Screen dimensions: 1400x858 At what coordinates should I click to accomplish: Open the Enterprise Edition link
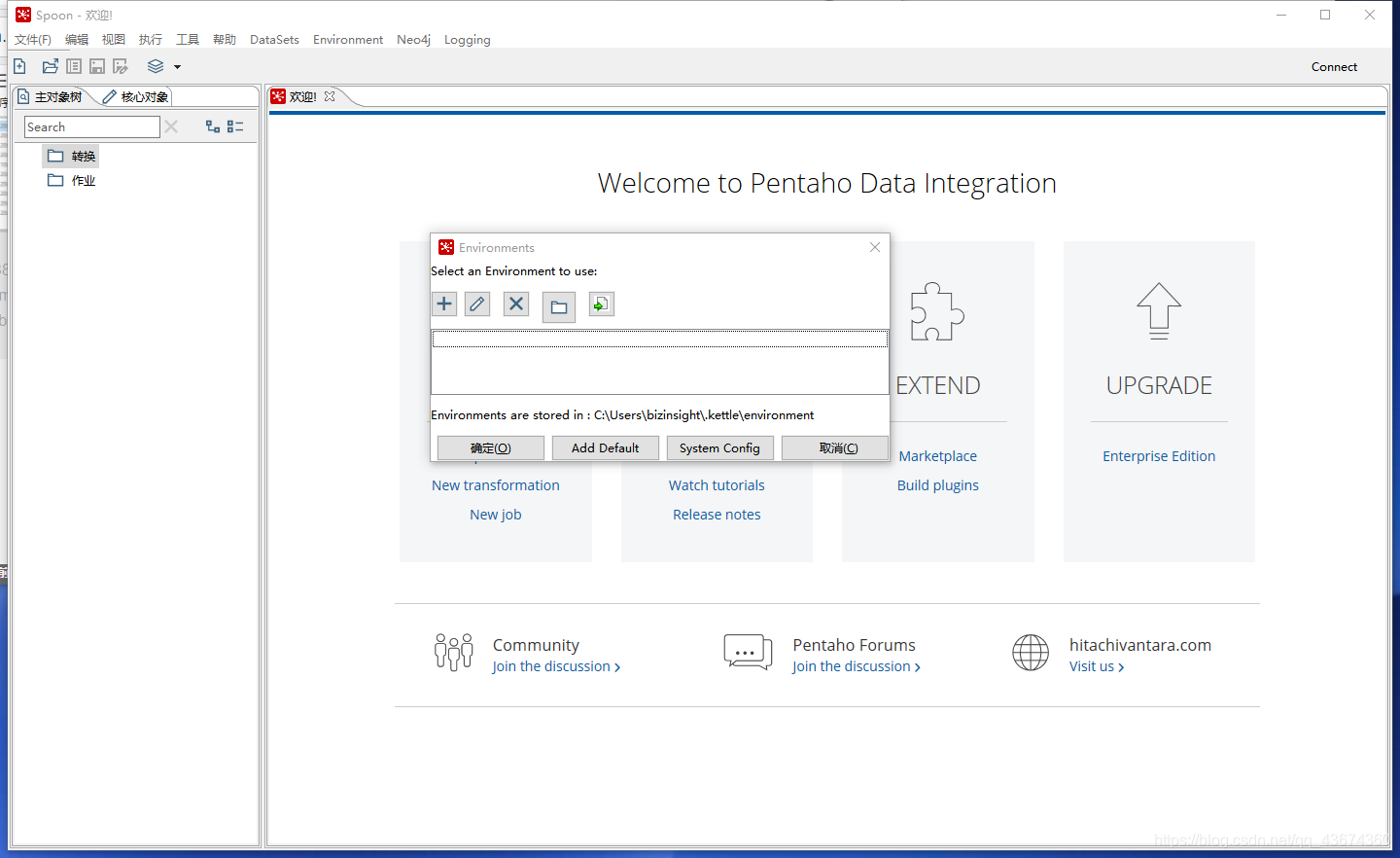point(1159,456)
